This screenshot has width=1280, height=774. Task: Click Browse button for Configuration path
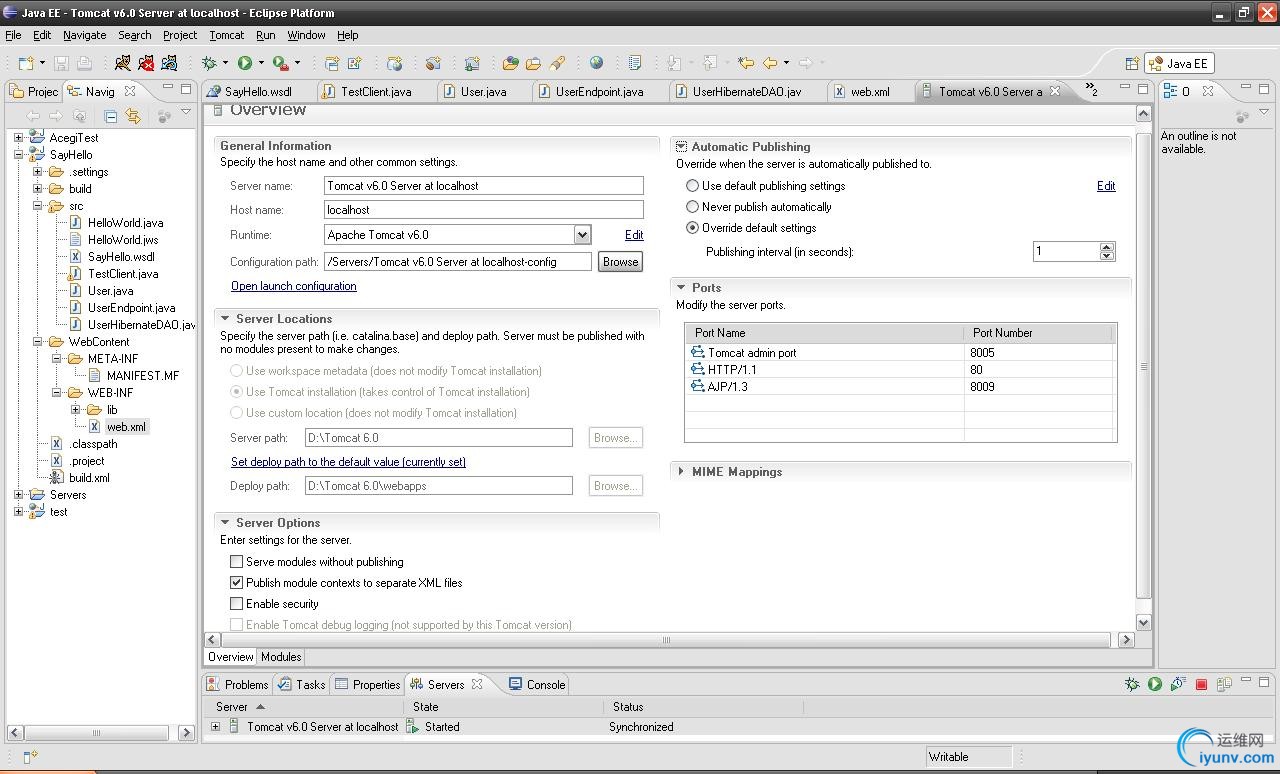pyautogui.click(x=620, y=262)
